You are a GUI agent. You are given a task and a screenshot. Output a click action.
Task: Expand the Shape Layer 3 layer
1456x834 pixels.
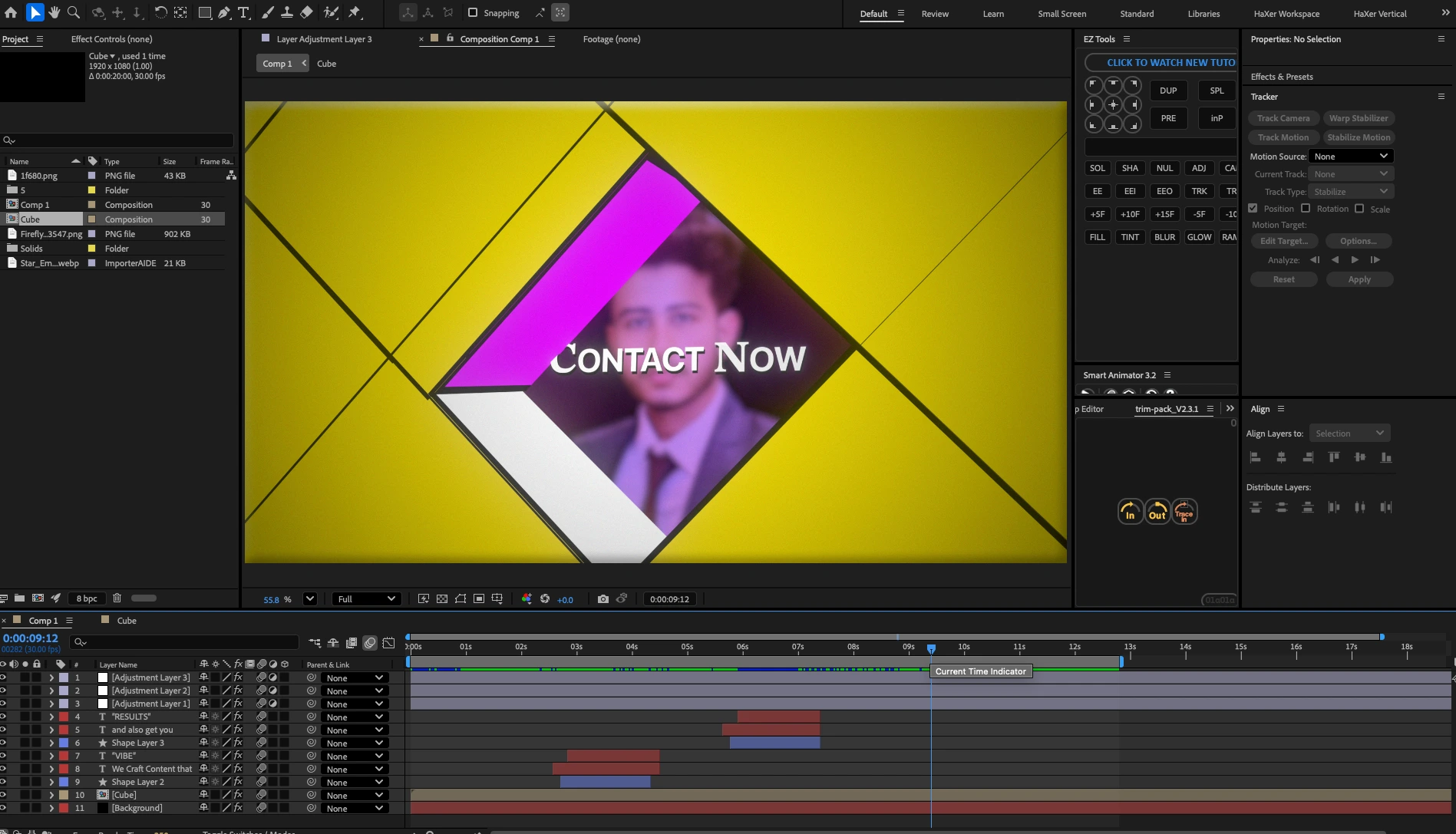pyautogui.click(x=51, y=743)
